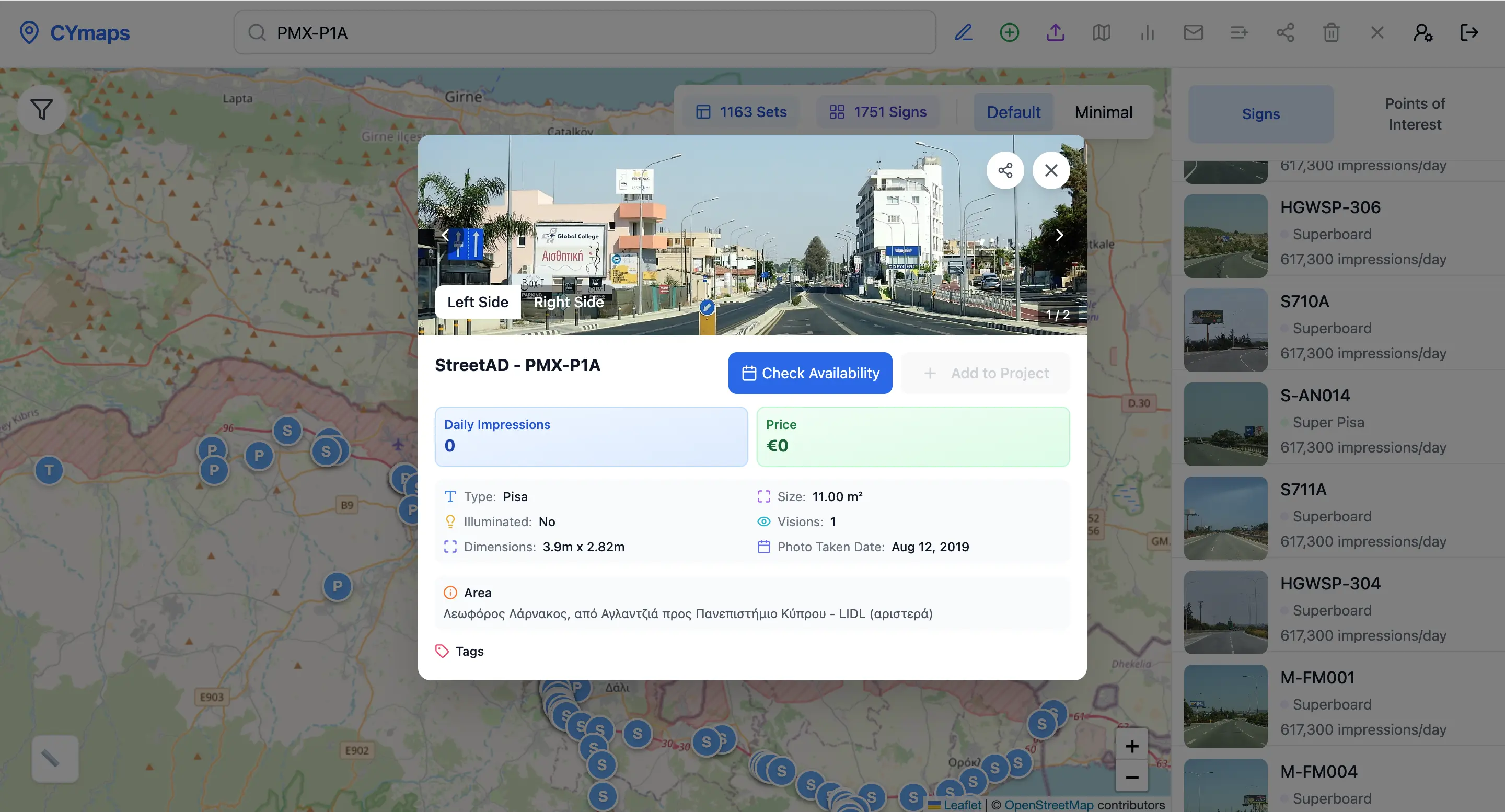
Task: Zoom in the map with plus button
Action: pyautogui.click(x=1132, y=746)
